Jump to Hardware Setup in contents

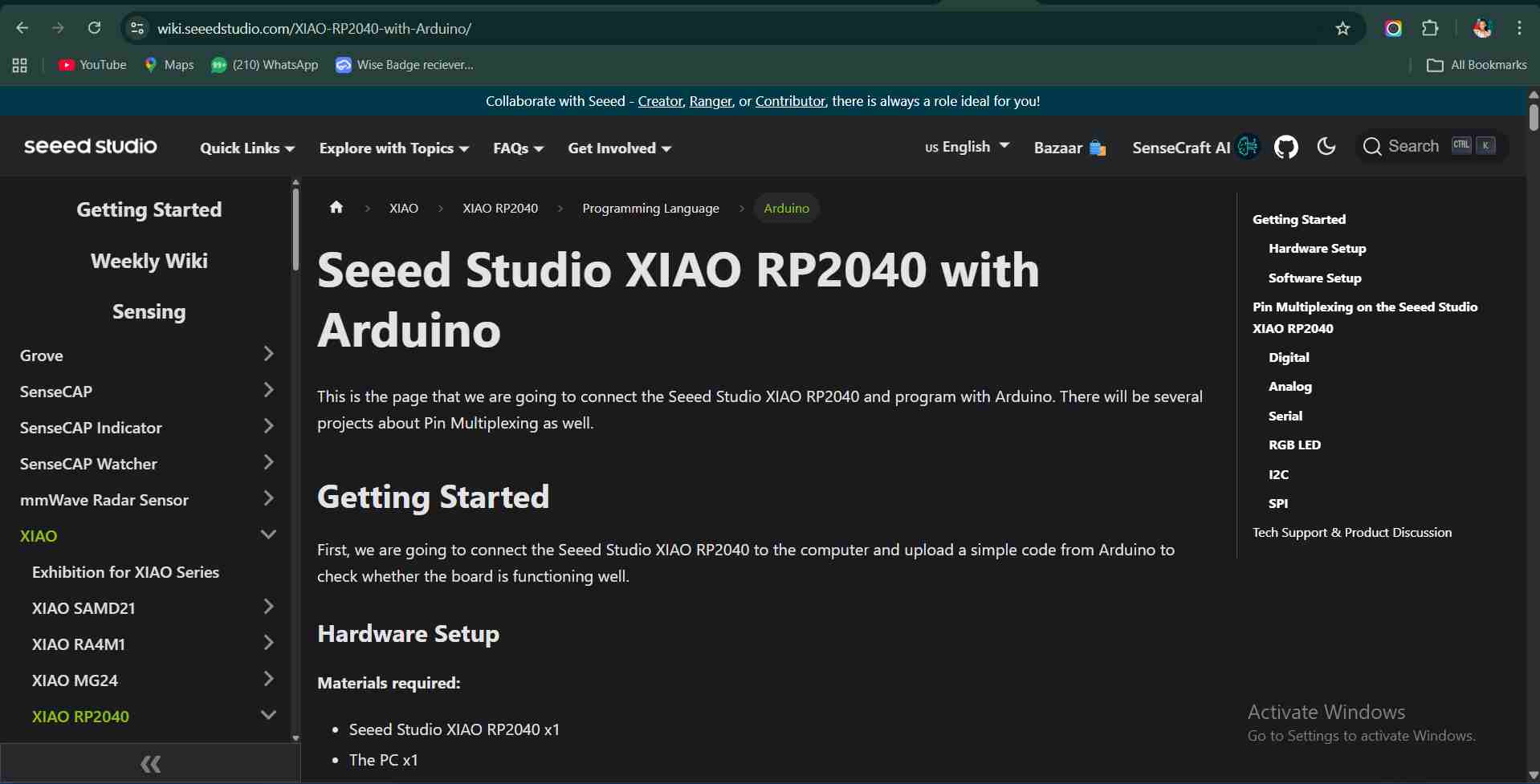(1317, 248)
